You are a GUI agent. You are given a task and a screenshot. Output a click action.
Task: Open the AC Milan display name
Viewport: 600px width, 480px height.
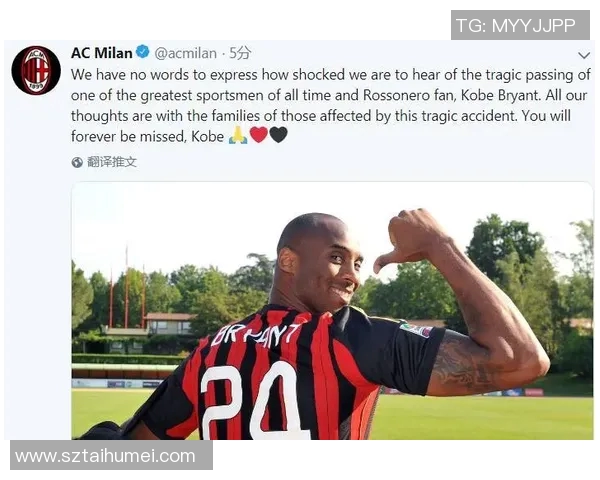(x=101, y=53)
